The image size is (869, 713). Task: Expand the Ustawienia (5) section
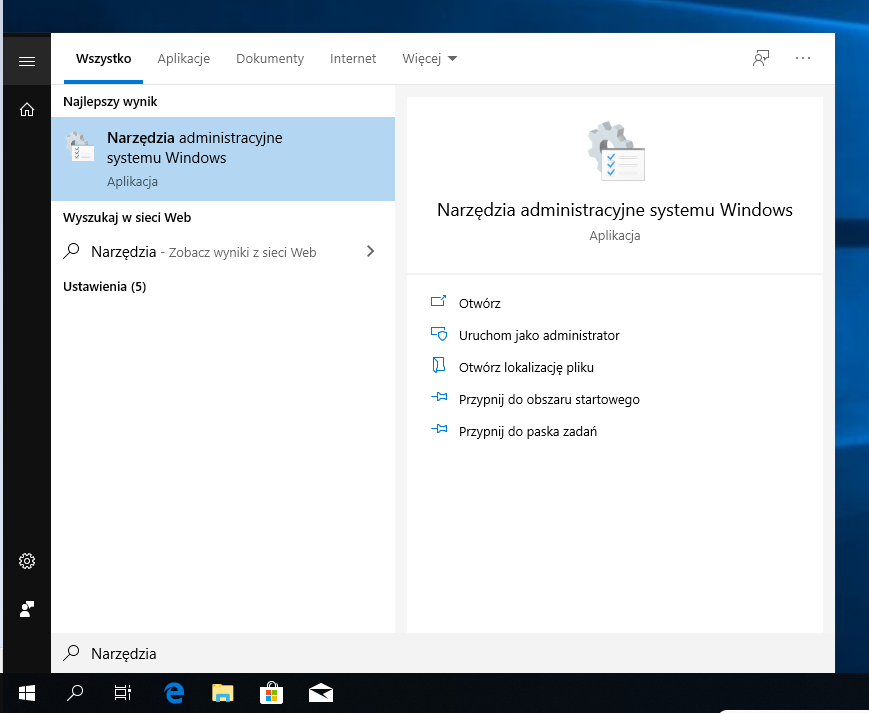[x=105, y=286]
